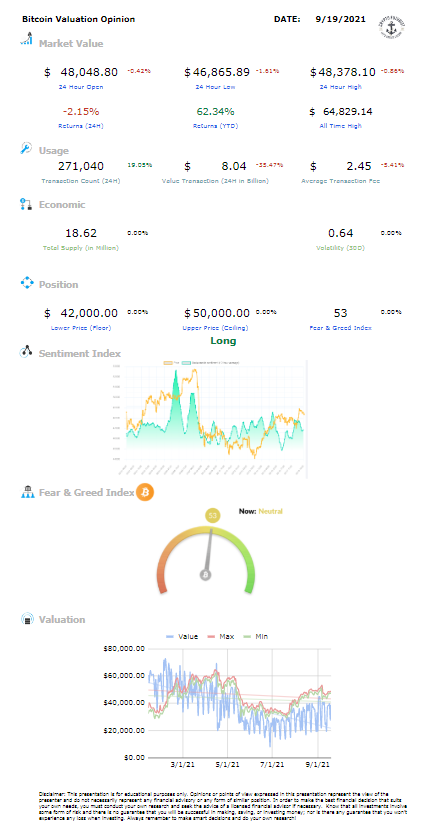Click the Usage wrench icon
The width and height of the screenshot is (437, 838).
coord(26,149)
